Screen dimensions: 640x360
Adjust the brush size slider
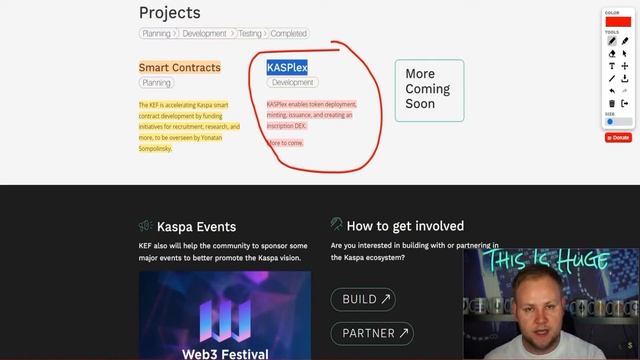point(618,122)
